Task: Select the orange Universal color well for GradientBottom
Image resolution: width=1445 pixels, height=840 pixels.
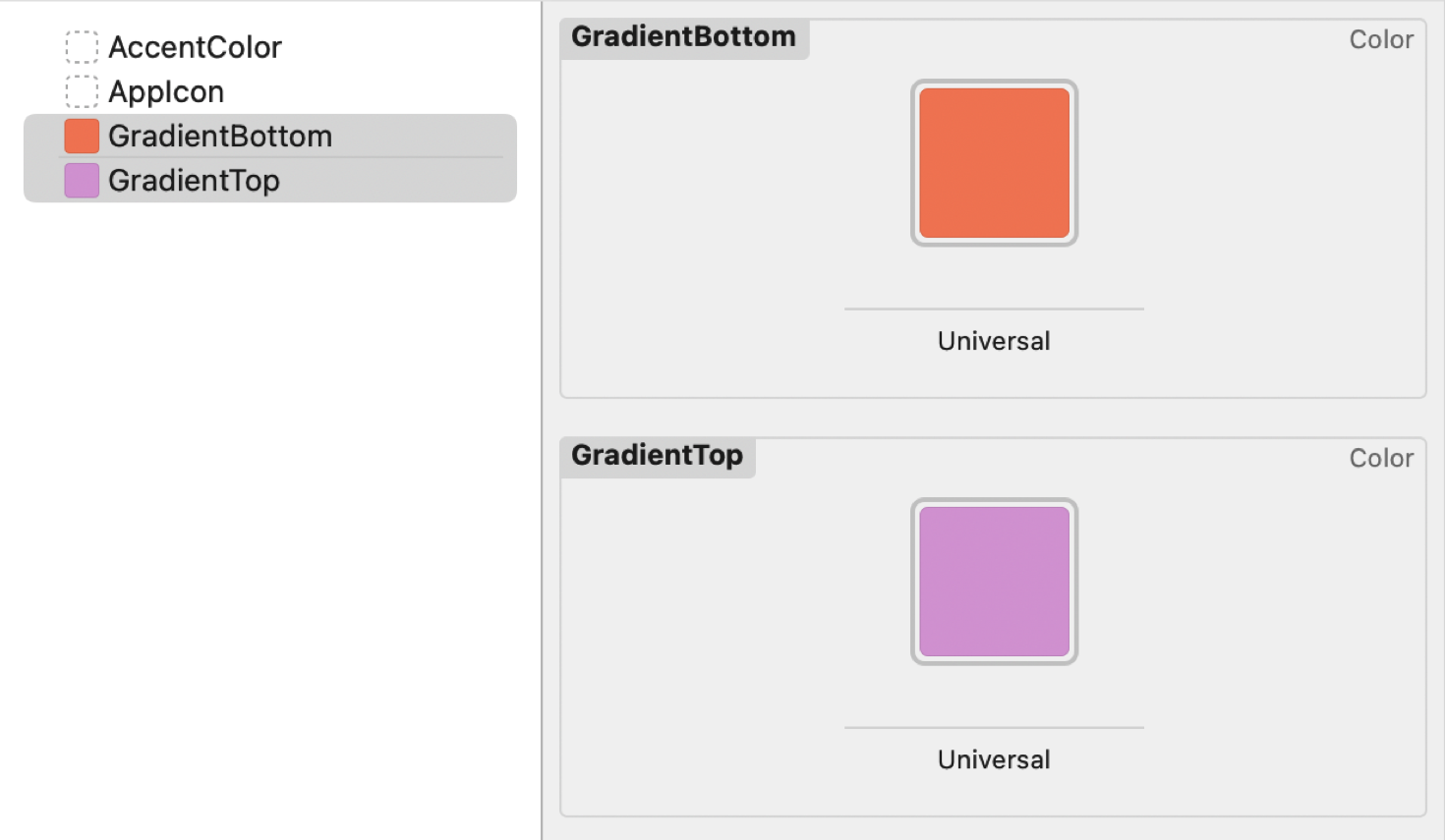Action: click(993, 162)
